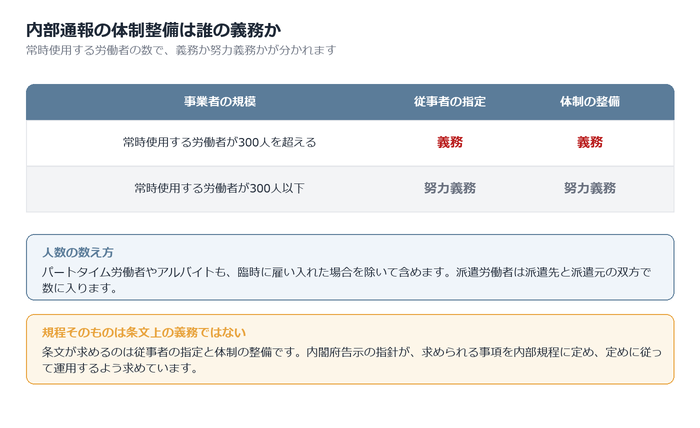
Task: Click the subtitle beginning 常時使用する労働者の数で
Action: [181, 50]
